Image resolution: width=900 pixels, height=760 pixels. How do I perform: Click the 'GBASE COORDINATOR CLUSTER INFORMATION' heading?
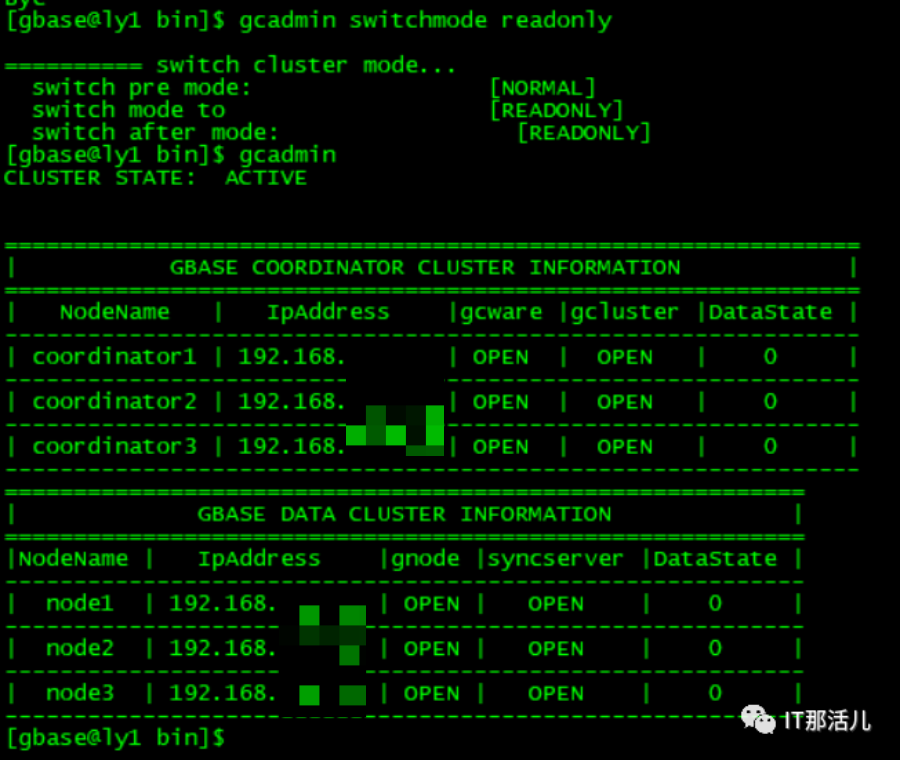tap(425, 267)
